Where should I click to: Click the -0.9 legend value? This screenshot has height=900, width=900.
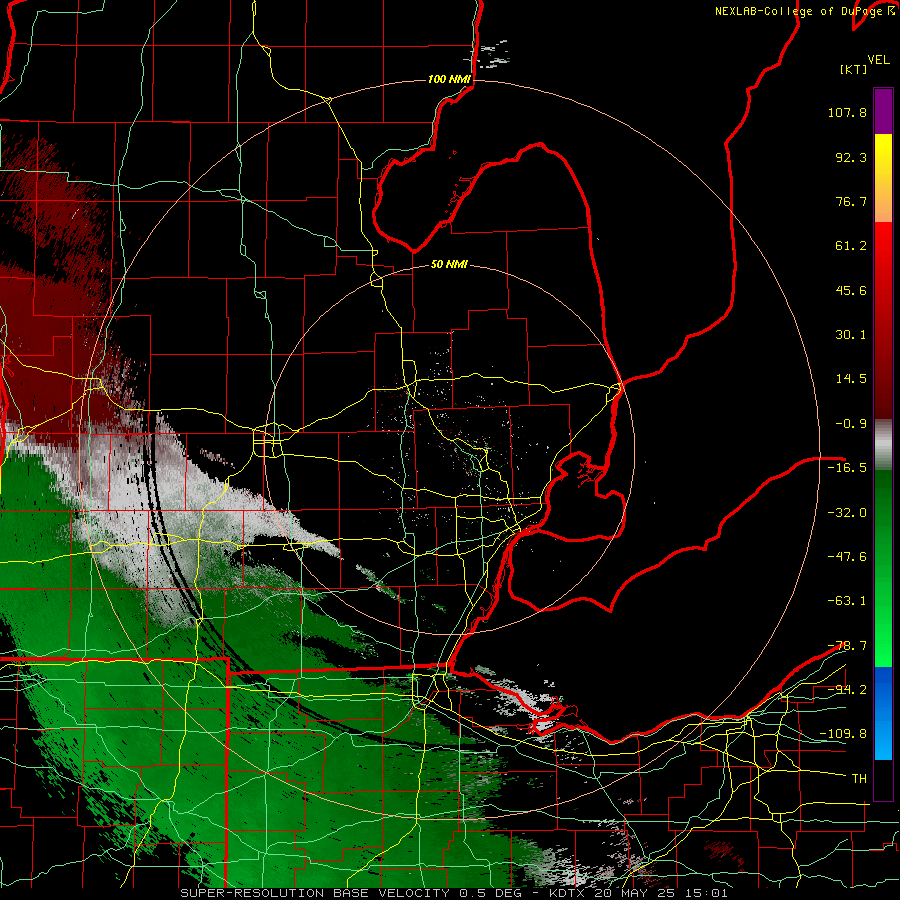tap(851, 424)
